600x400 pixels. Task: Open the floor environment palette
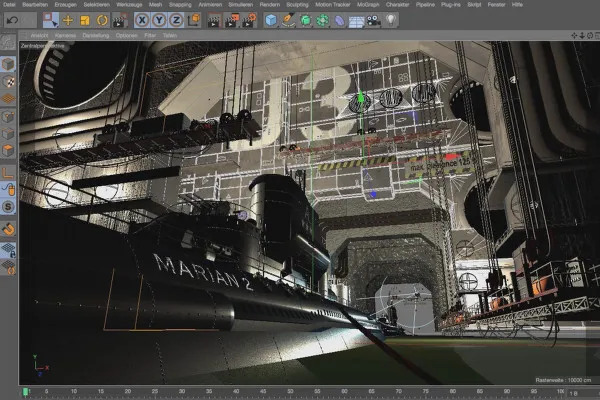pos(356,21)
